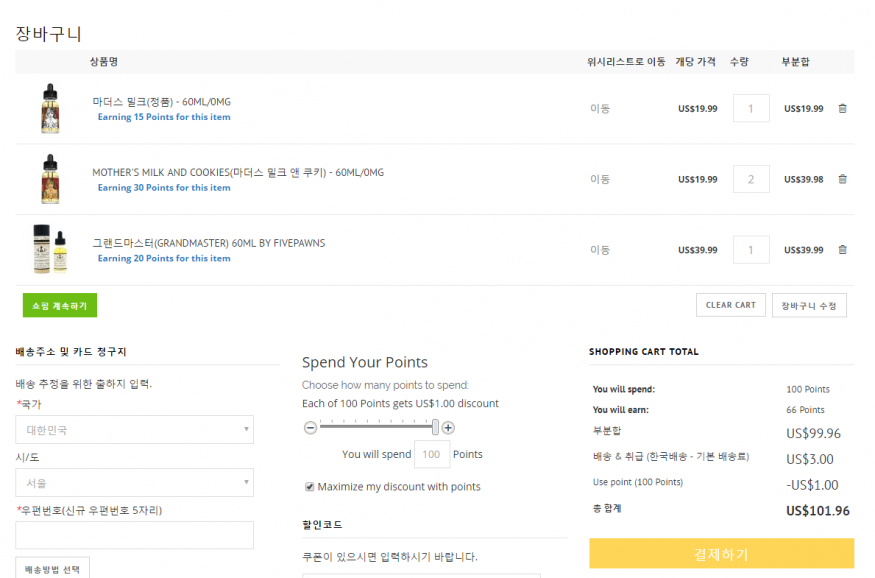Decrease points with the minus slider icon
This screenshot has height=578, width=875.
310,428
